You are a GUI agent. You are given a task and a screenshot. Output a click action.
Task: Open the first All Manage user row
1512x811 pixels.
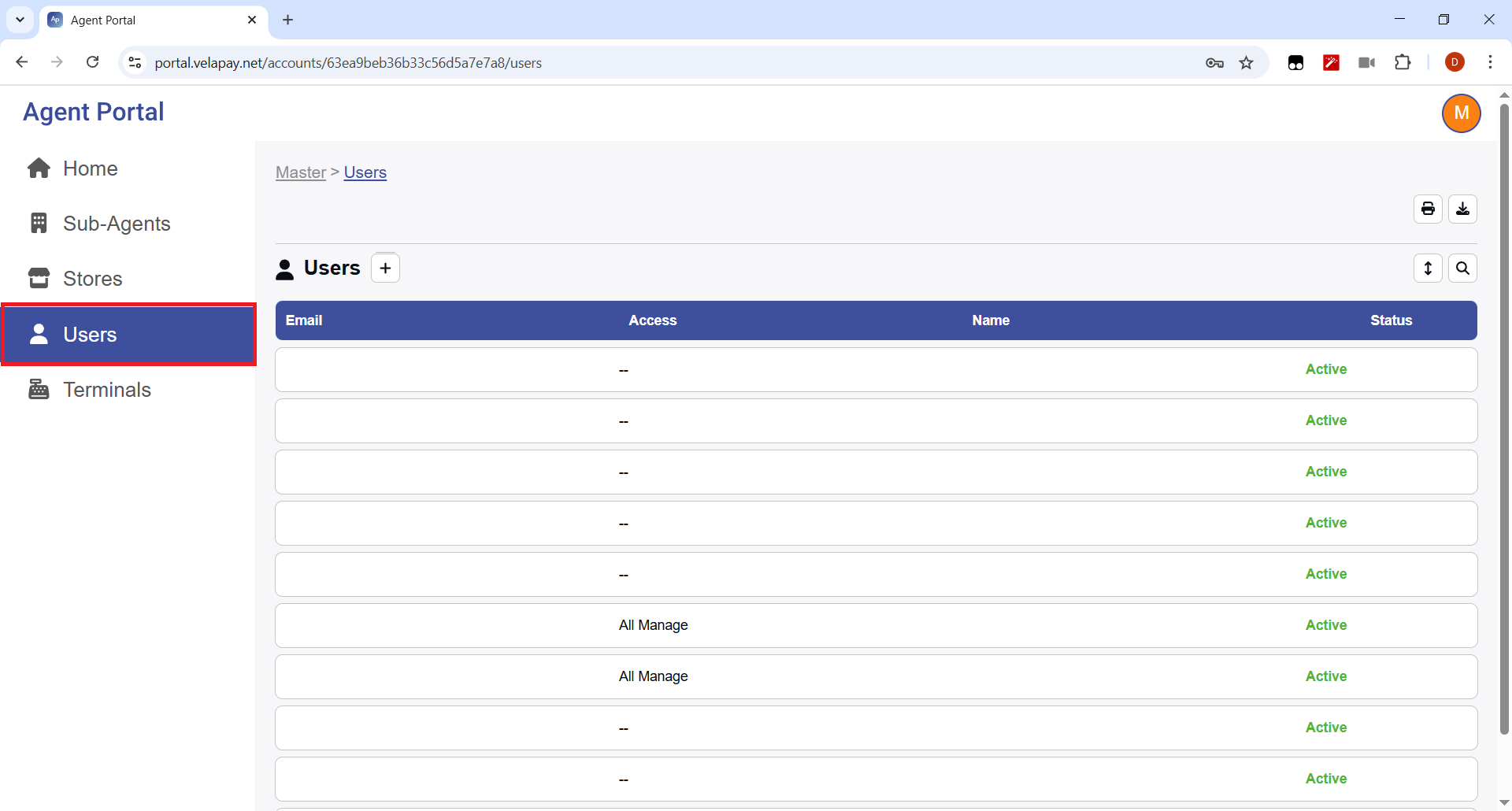876,625
